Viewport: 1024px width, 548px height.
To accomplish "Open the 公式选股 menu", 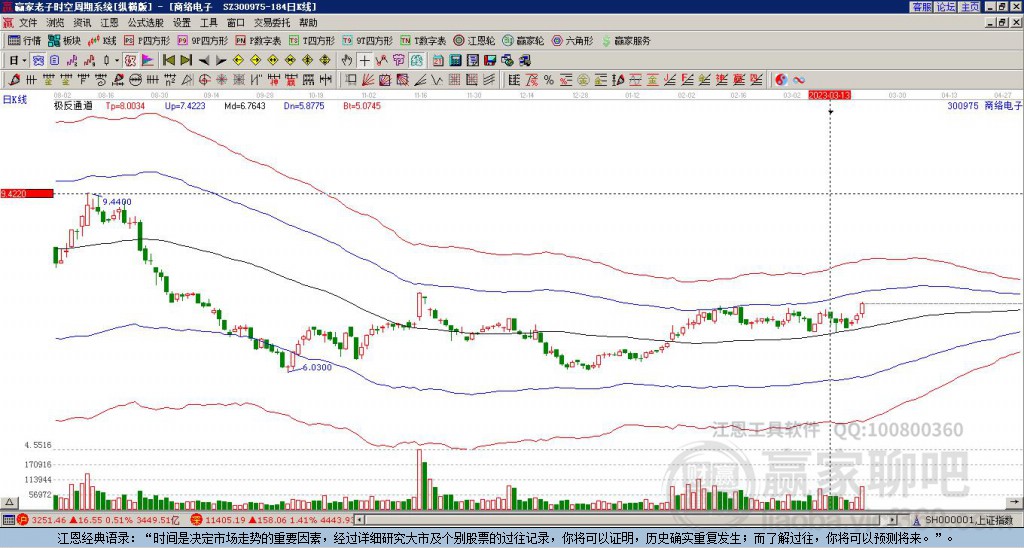I will (x=146, y=23).
